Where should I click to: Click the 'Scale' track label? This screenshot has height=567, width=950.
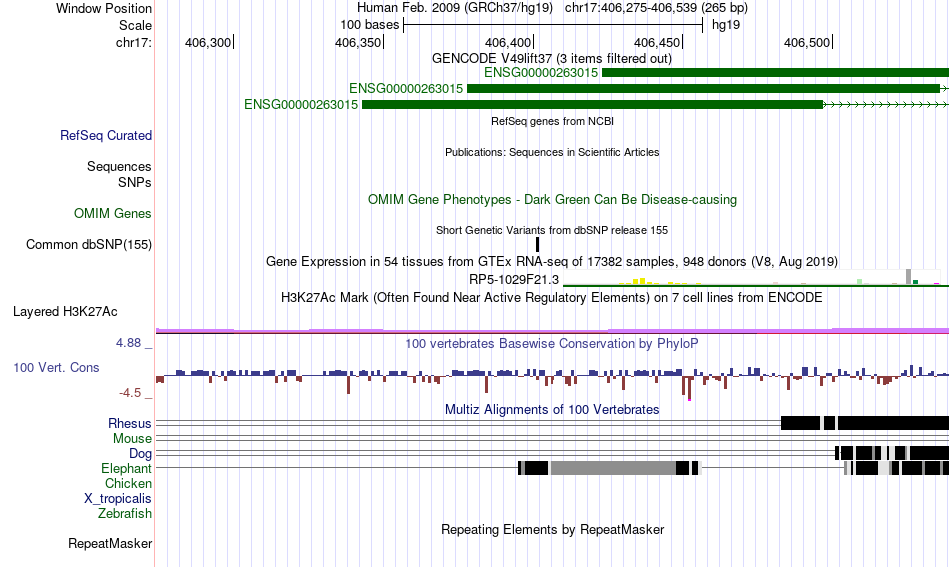click(135, 25)
